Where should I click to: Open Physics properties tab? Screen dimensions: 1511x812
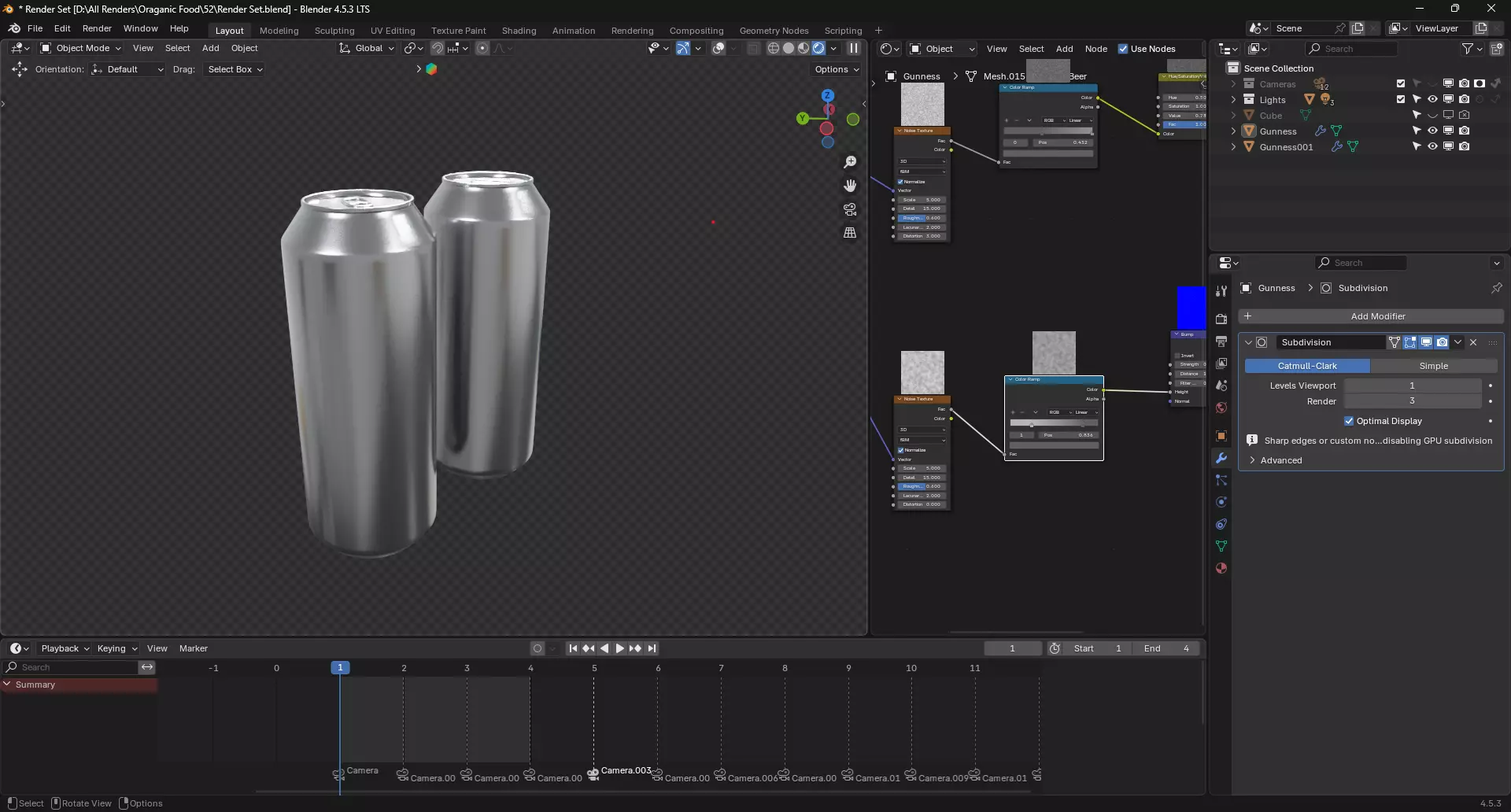(1221, 502)
